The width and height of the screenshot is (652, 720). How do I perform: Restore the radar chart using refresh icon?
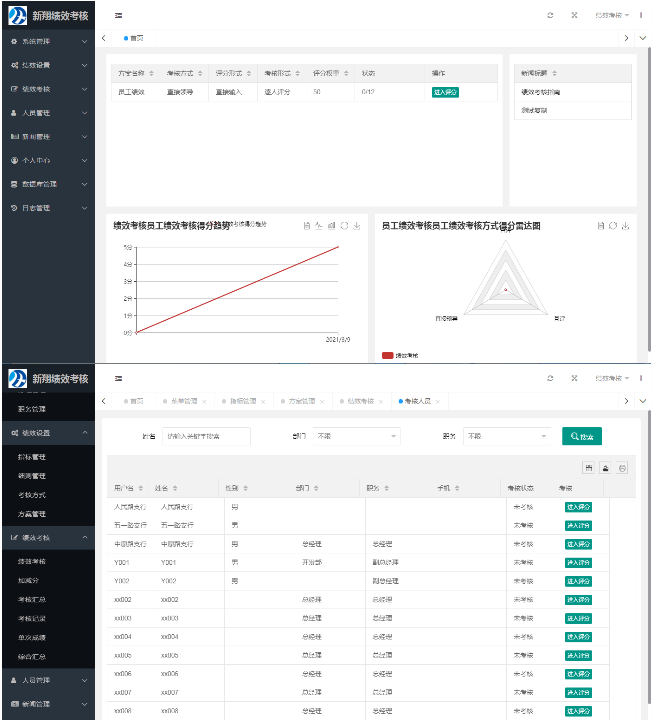coord(613,226)
